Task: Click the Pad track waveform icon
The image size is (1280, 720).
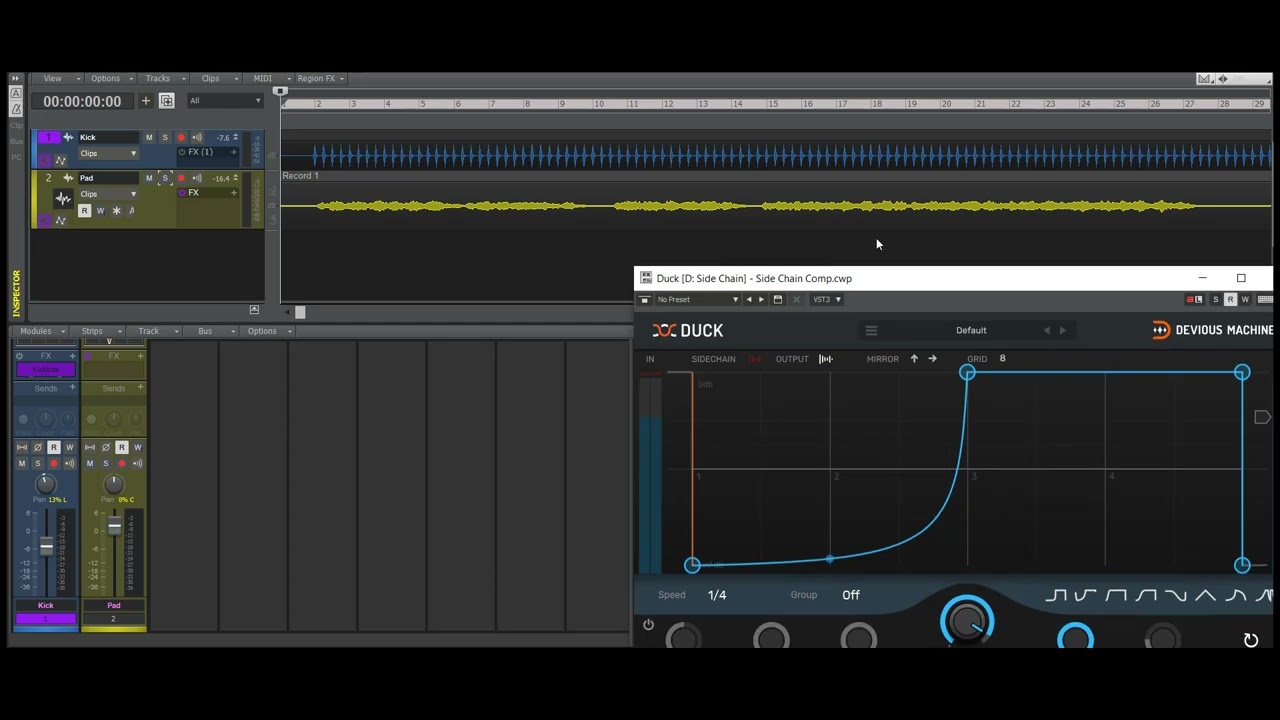Action: [63, 199]
